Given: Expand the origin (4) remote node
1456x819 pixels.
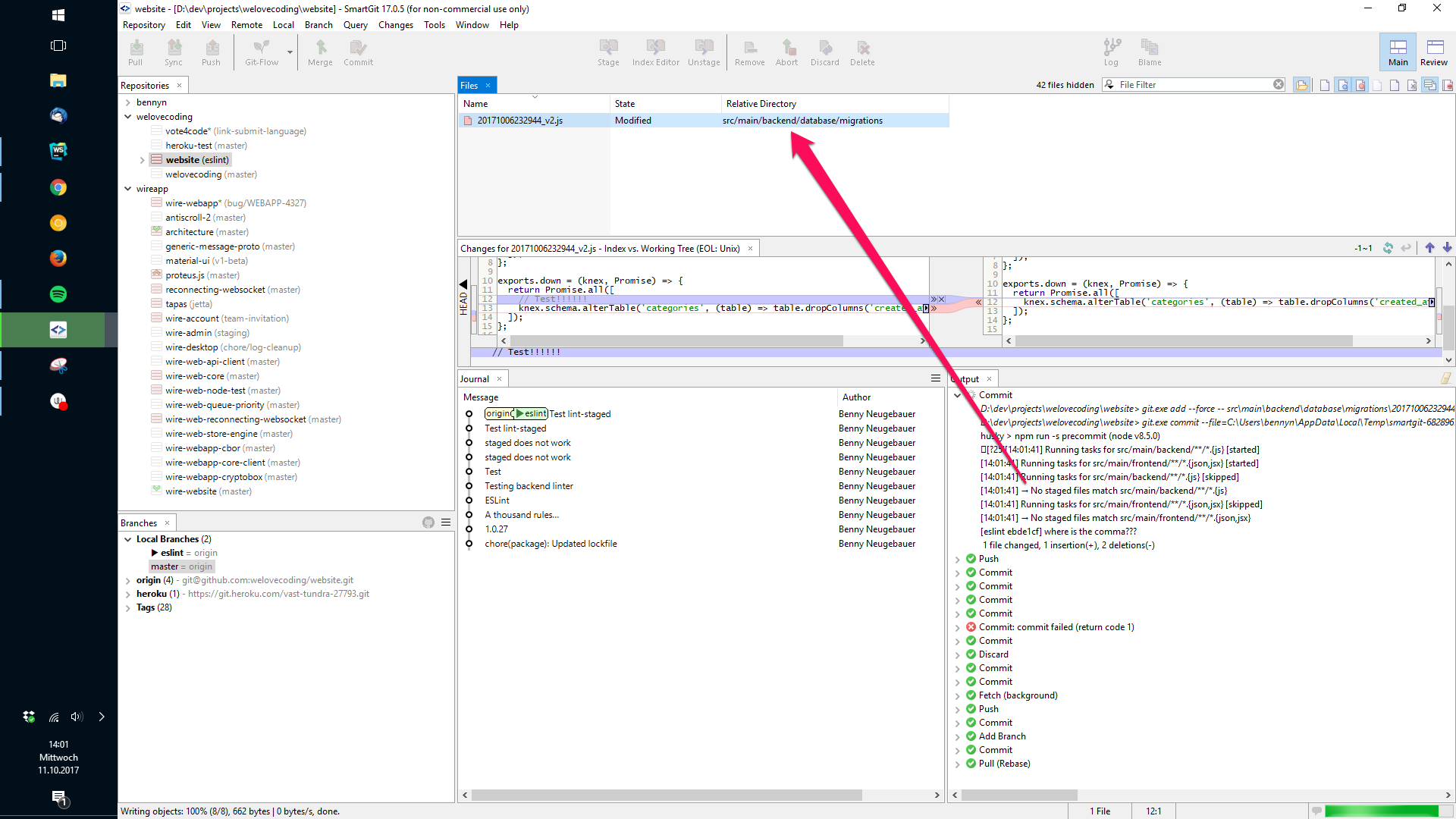Looking at the screenshot, I should [x=128, y=581].
